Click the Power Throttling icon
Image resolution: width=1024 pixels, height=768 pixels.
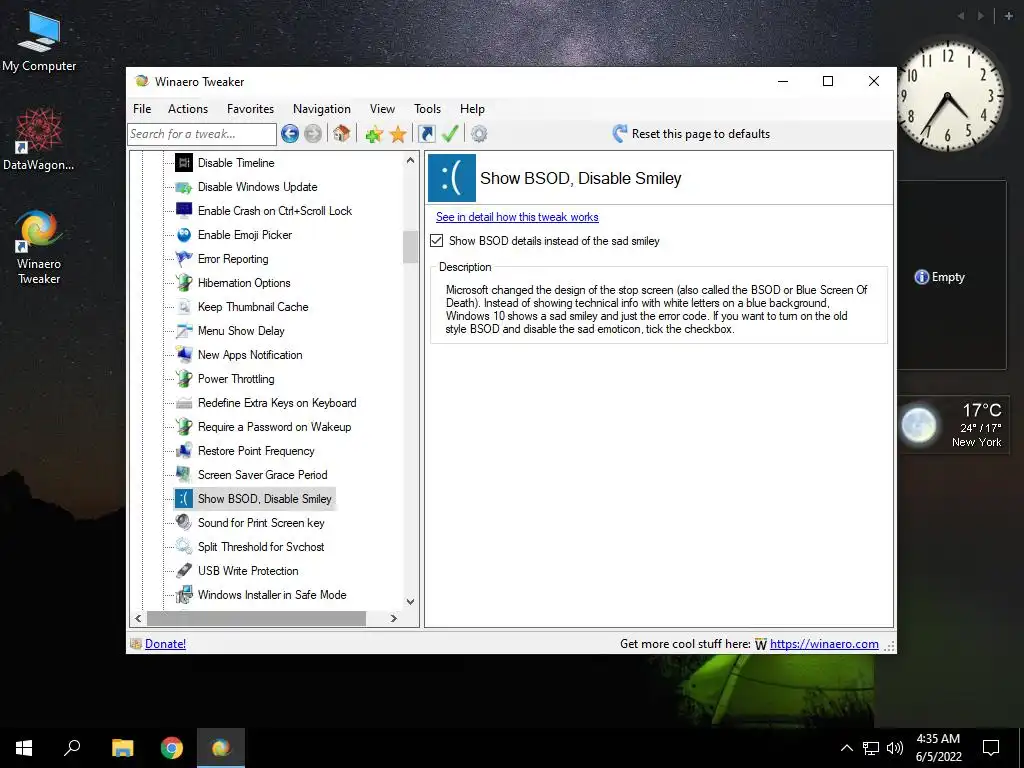[184, 379]
